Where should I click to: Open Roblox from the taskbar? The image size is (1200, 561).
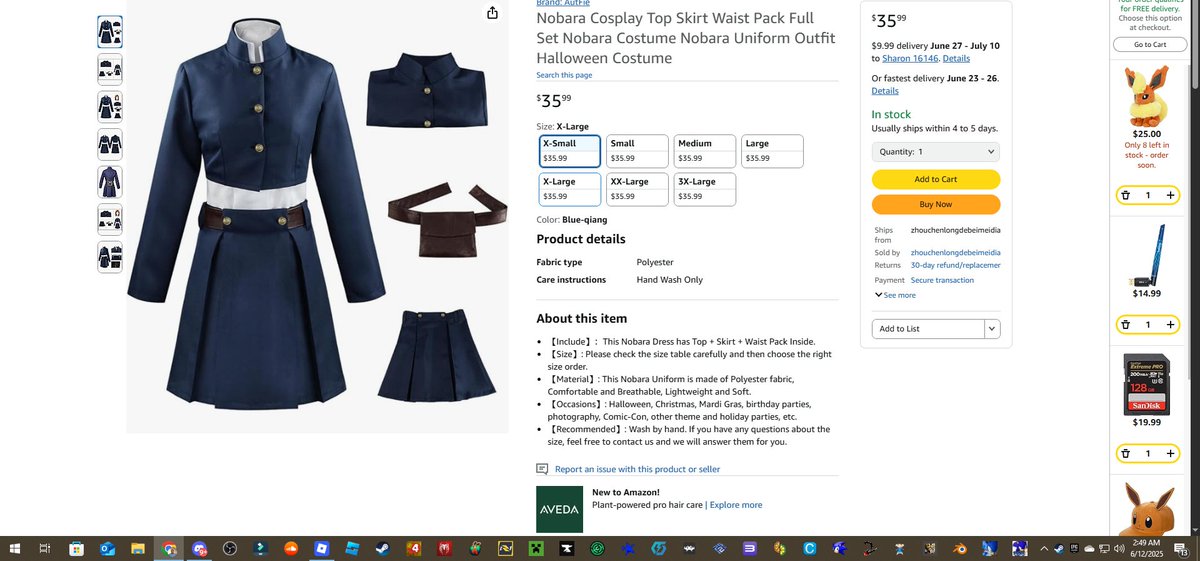322,549
